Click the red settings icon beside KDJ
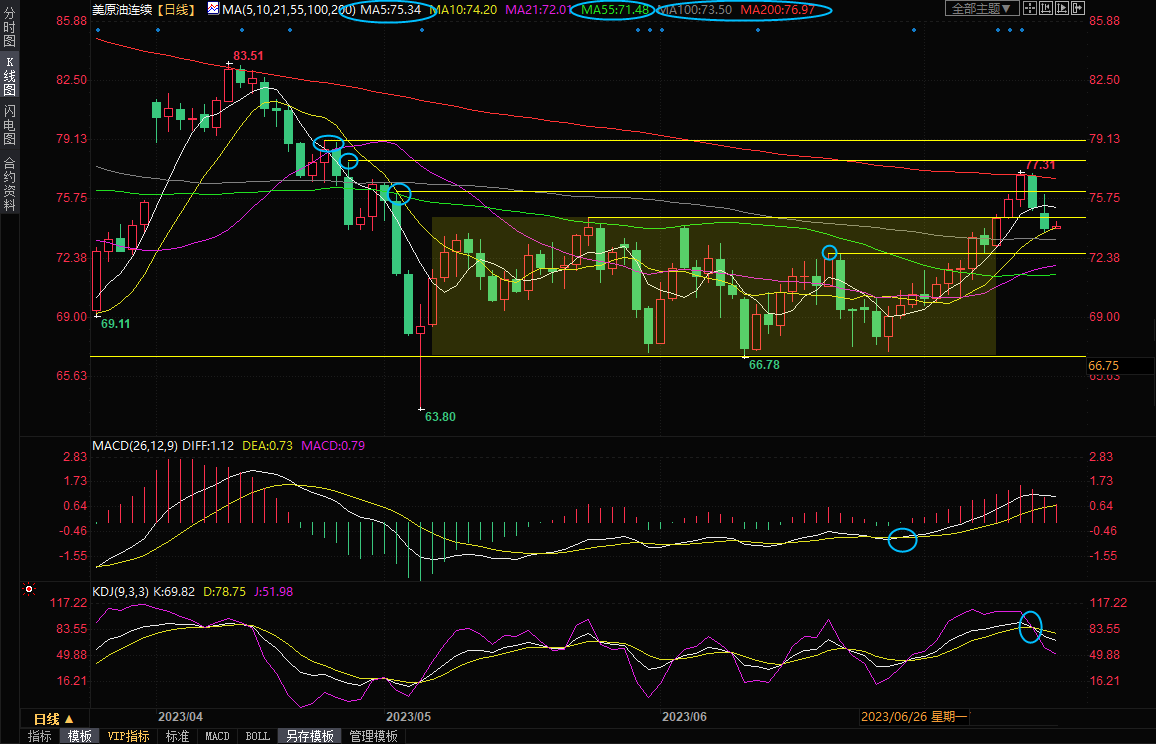Viewport: 1156px width, 744px height. point(28,590)
